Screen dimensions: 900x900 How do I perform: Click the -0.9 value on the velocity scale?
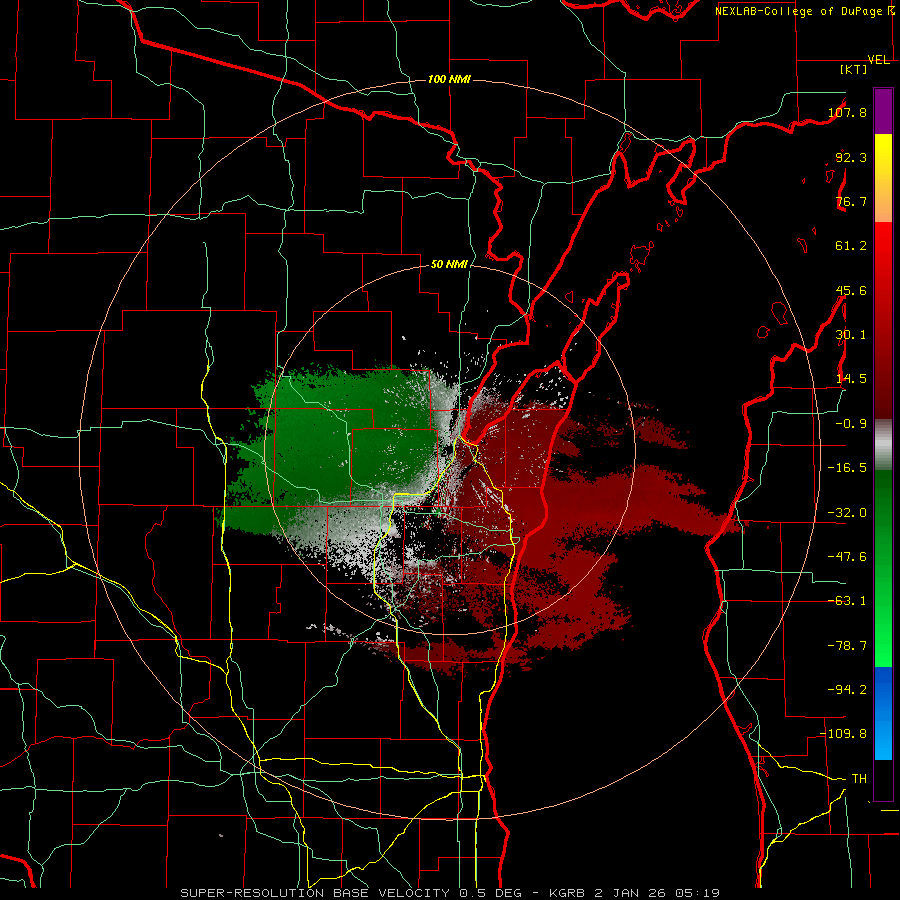851,424
